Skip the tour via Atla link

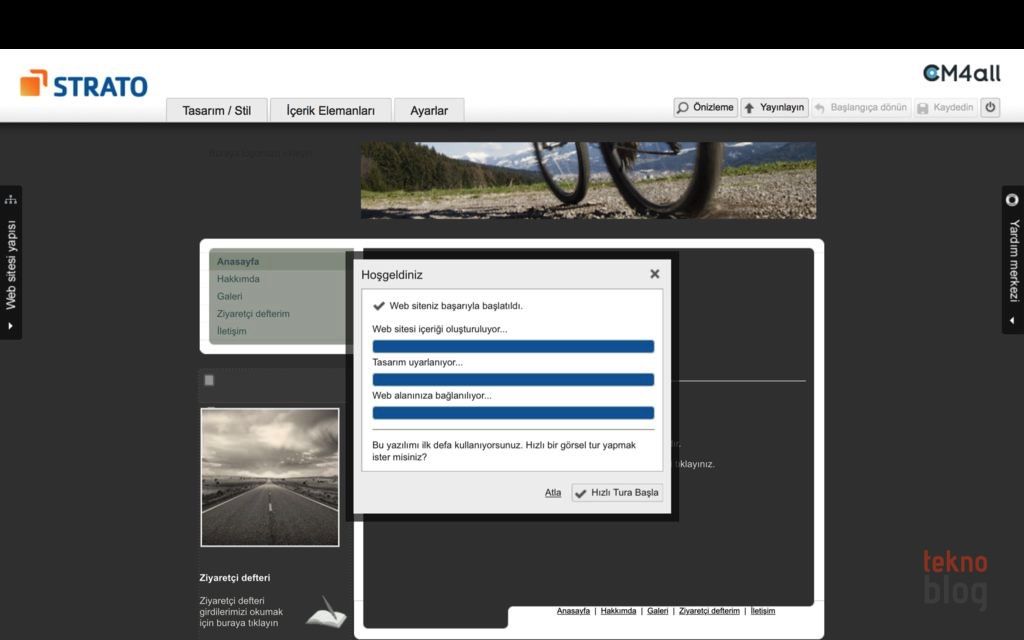pos(553,493)
